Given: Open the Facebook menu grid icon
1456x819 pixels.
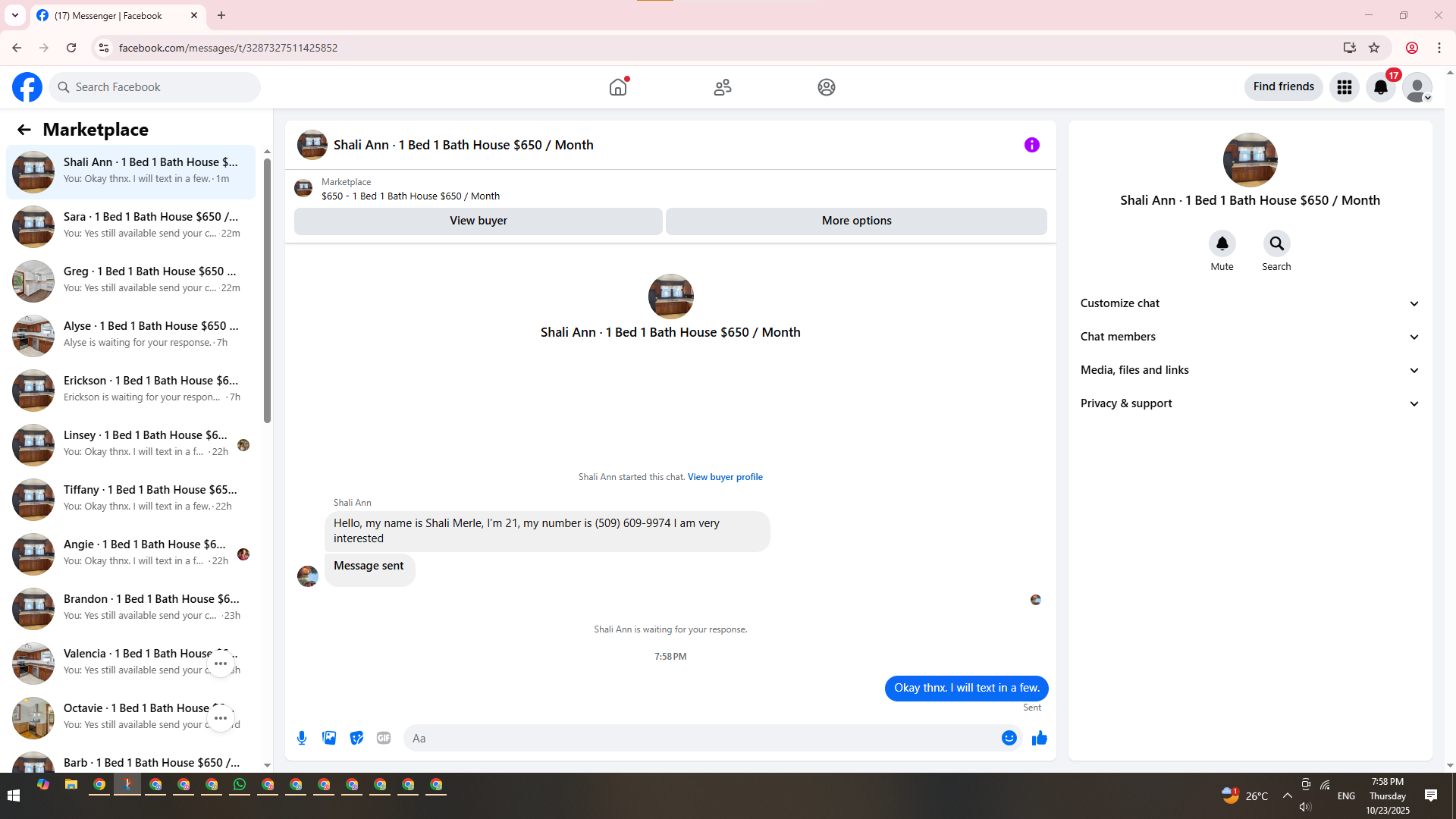Looking at the screenshot, I should point(1344,87).
